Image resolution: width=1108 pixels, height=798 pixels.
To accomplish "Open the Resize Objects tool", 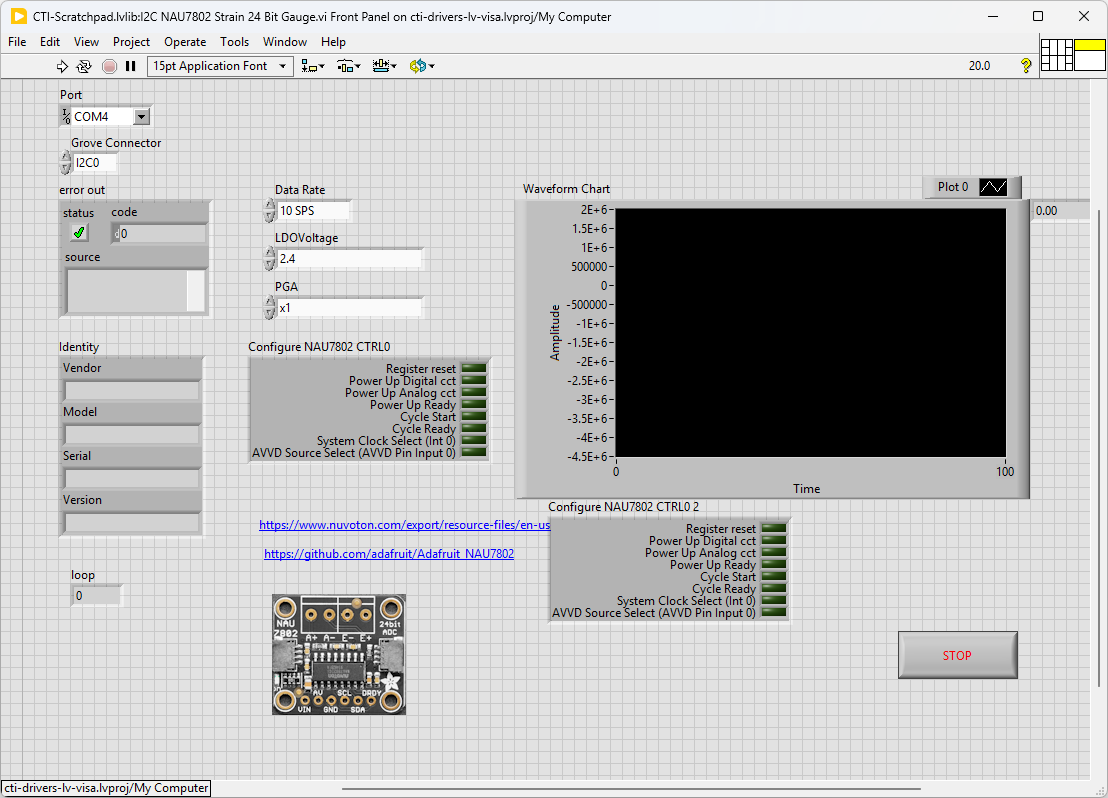I will 384,66.
